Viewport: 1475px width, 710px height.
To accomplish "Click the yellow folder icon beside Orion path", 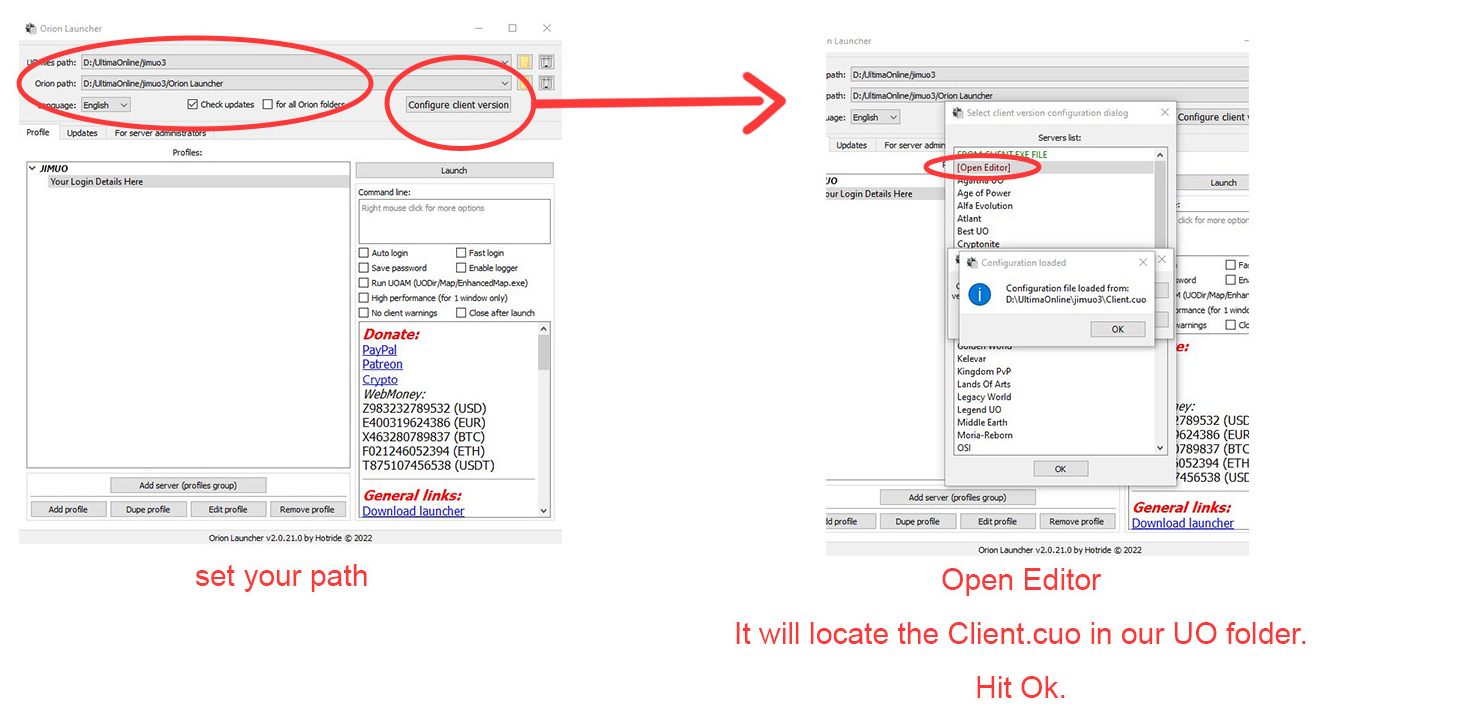I will click(525, 84).
